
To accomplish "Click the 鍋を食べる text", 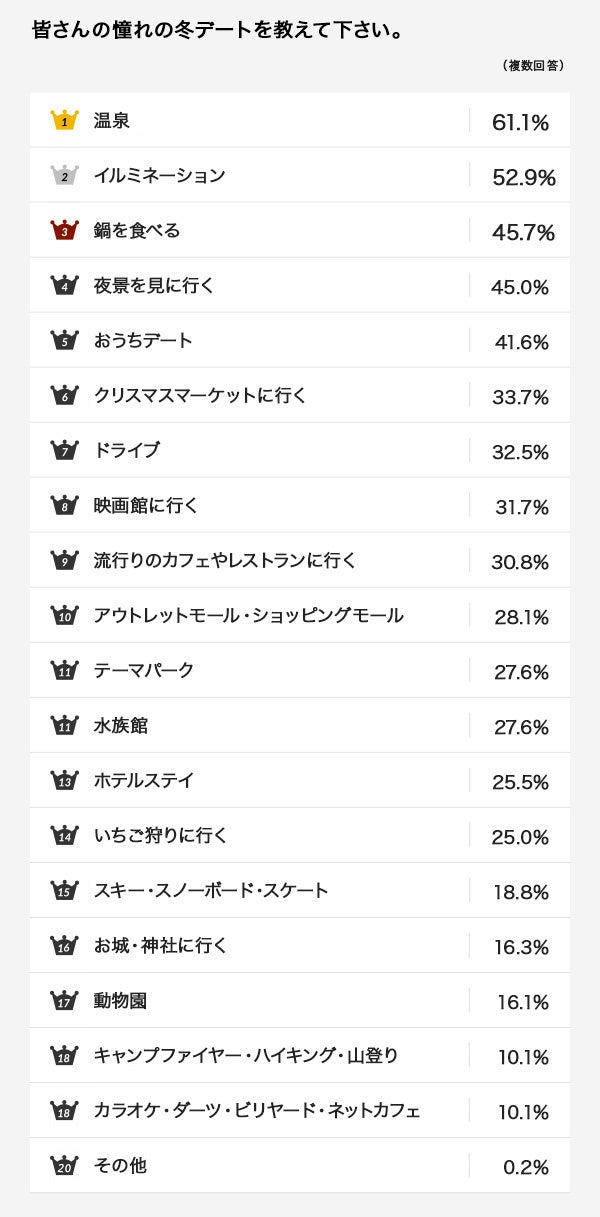I will click(137, 231).
